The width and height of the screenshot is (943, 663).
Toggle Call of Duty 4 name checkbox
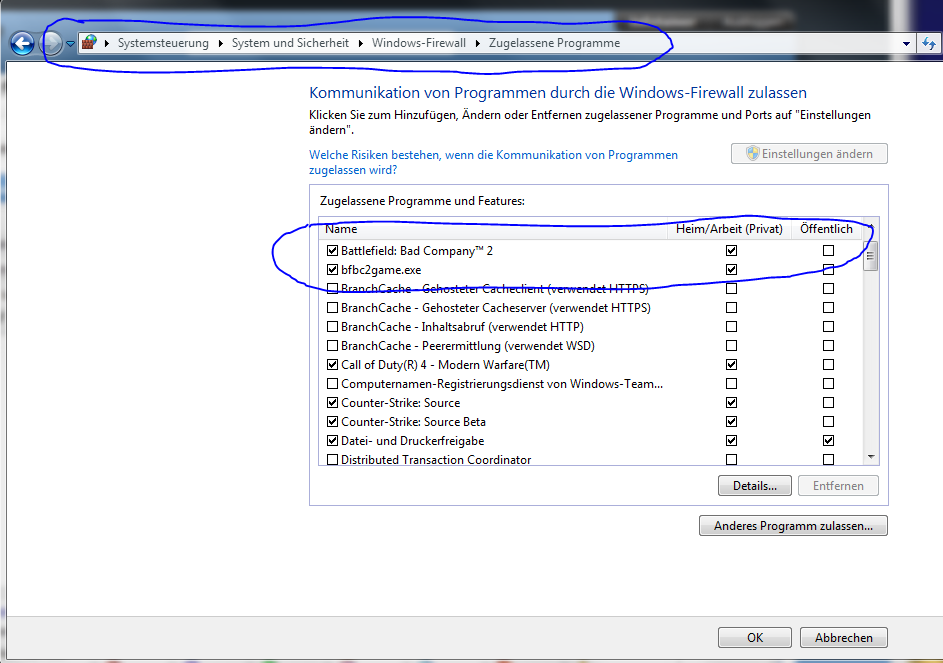332,365
